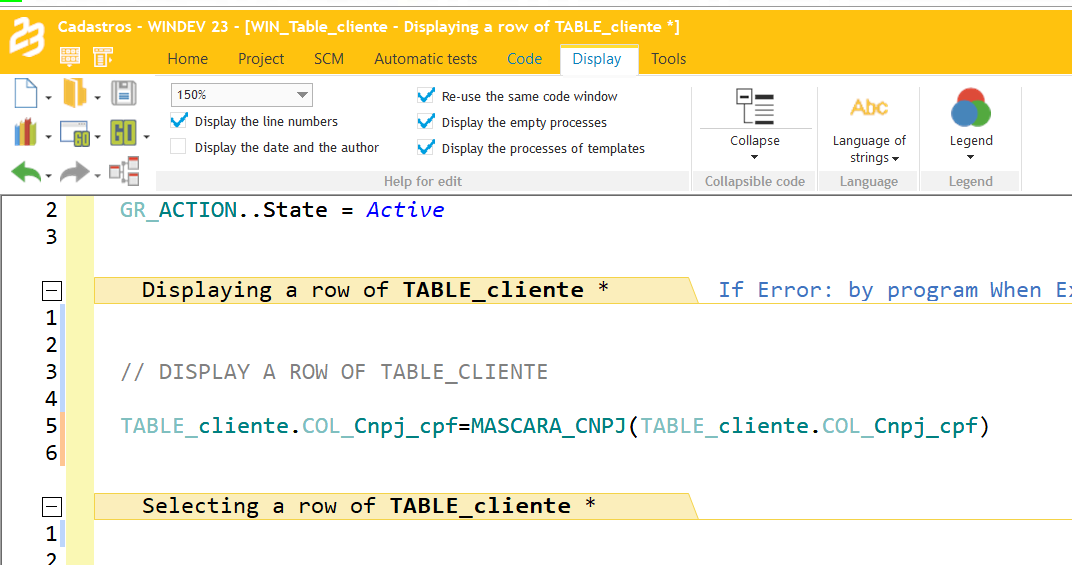Run the window test with the window GO icon

(75, 133)
